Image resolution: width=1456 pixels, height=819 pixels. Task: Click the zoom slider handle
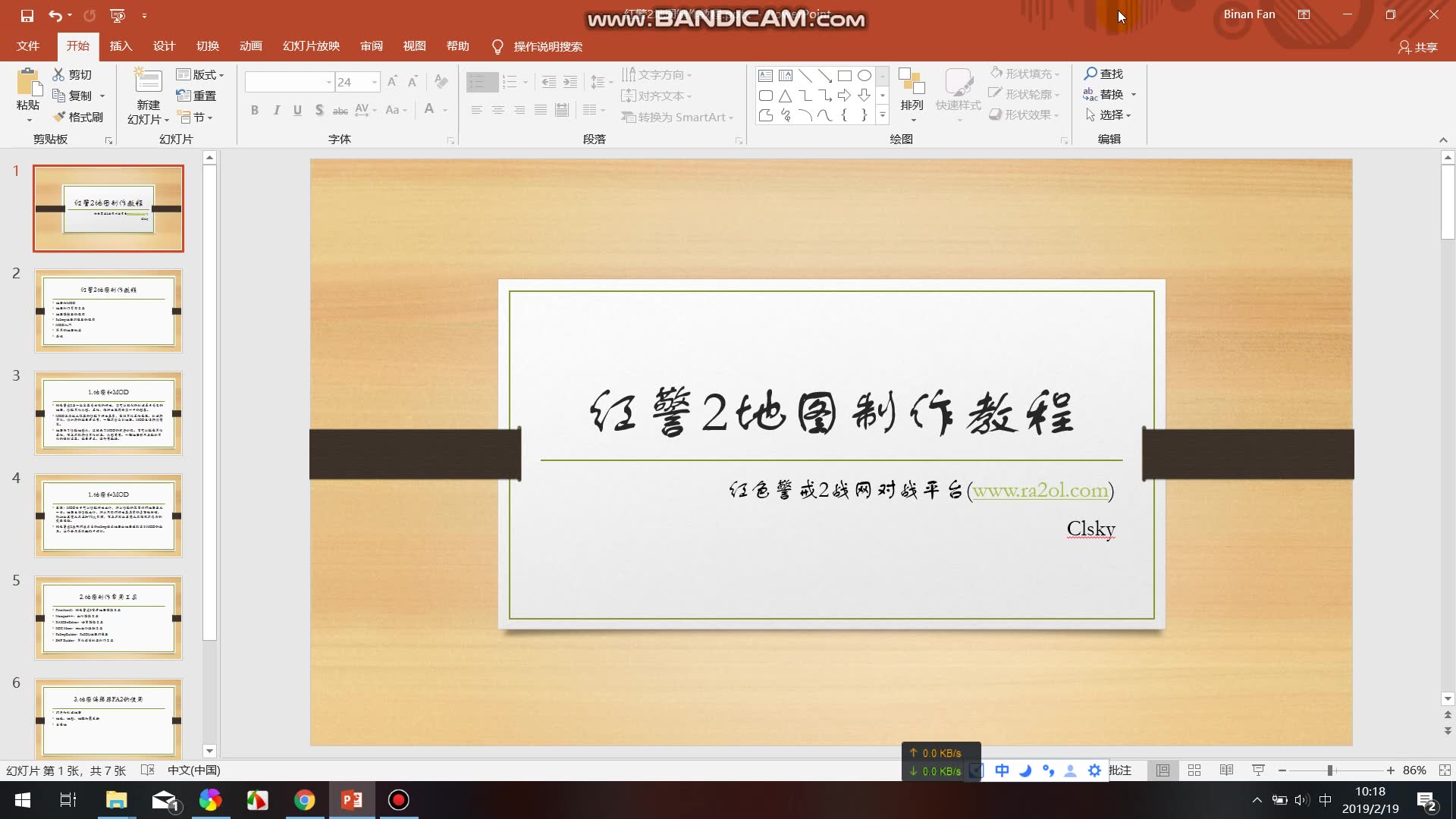[1329, 770]
